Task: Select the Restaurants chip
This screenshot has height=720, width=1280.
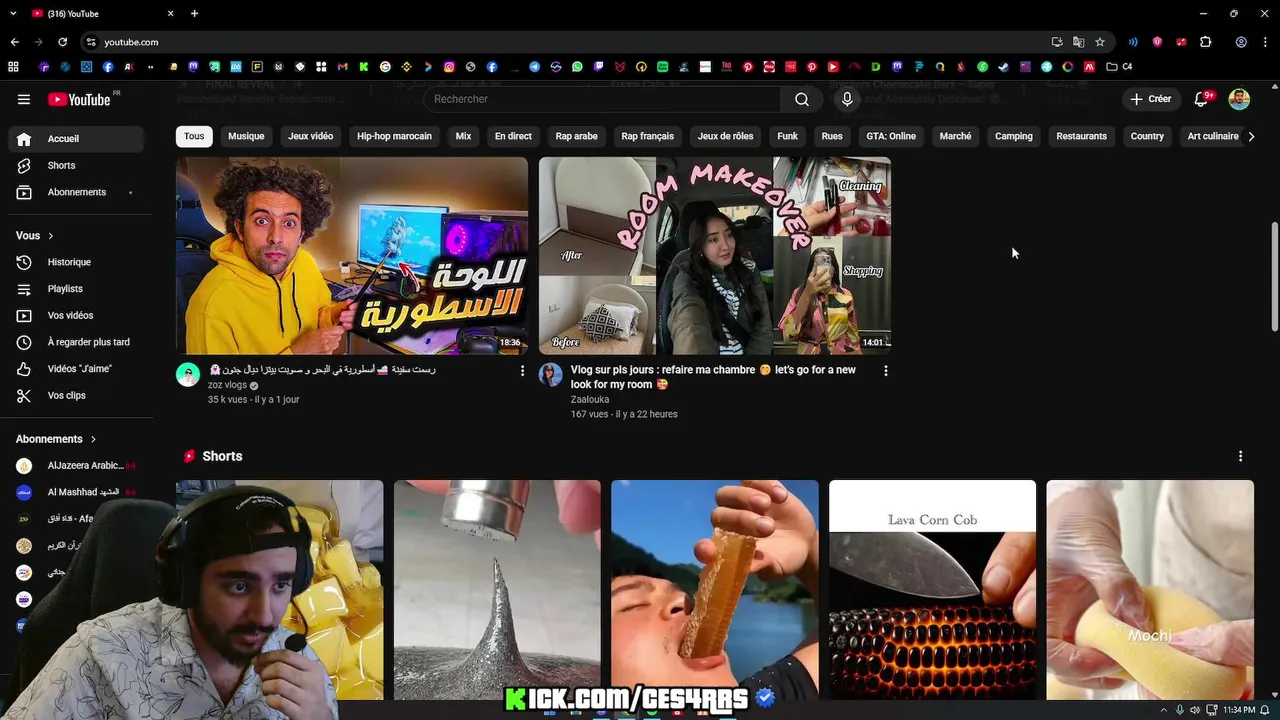Action: click(x=1081, y=136)
